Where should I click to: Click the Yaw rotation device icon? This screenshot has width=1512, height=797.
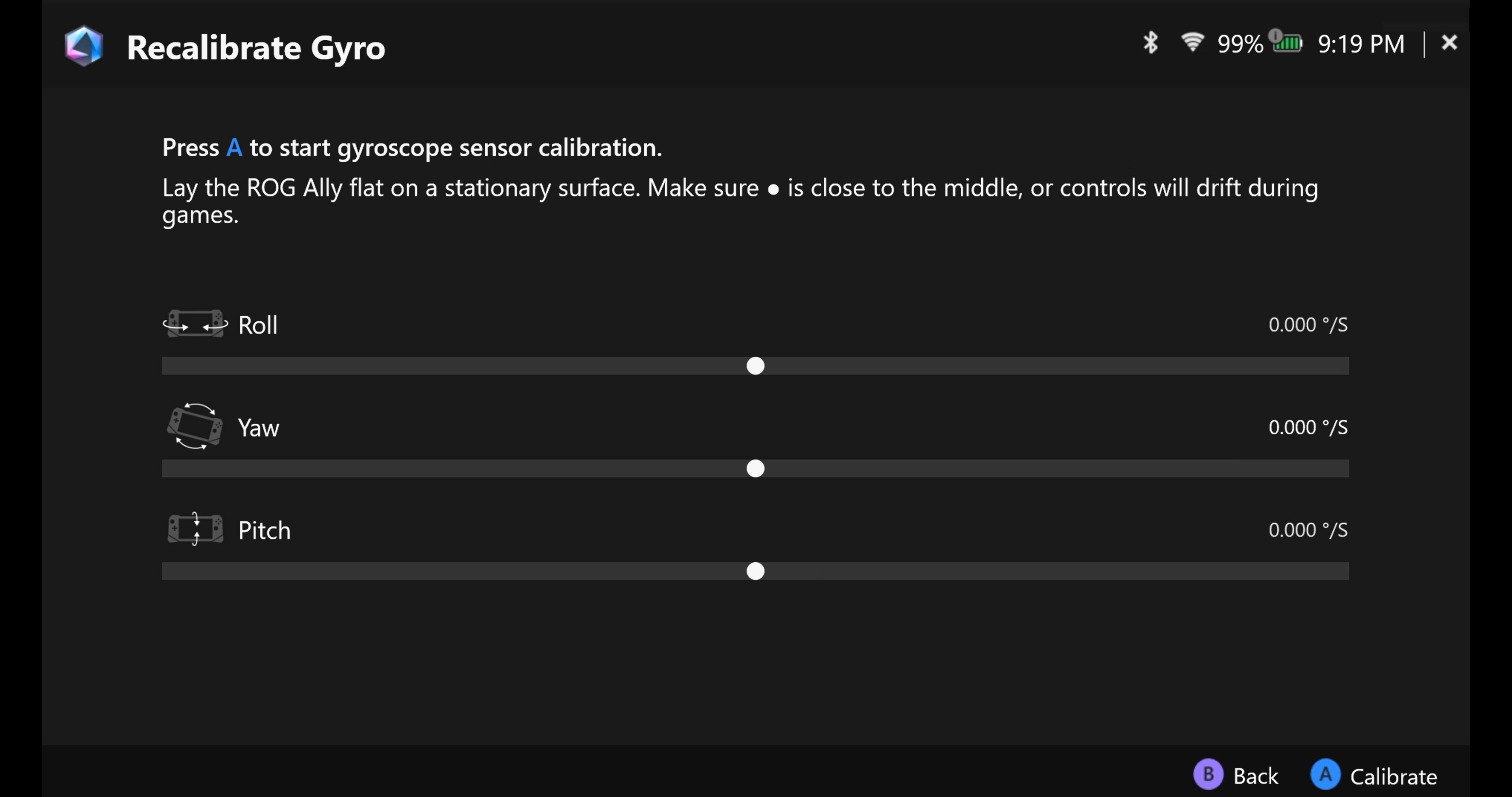tap(195, 427)
